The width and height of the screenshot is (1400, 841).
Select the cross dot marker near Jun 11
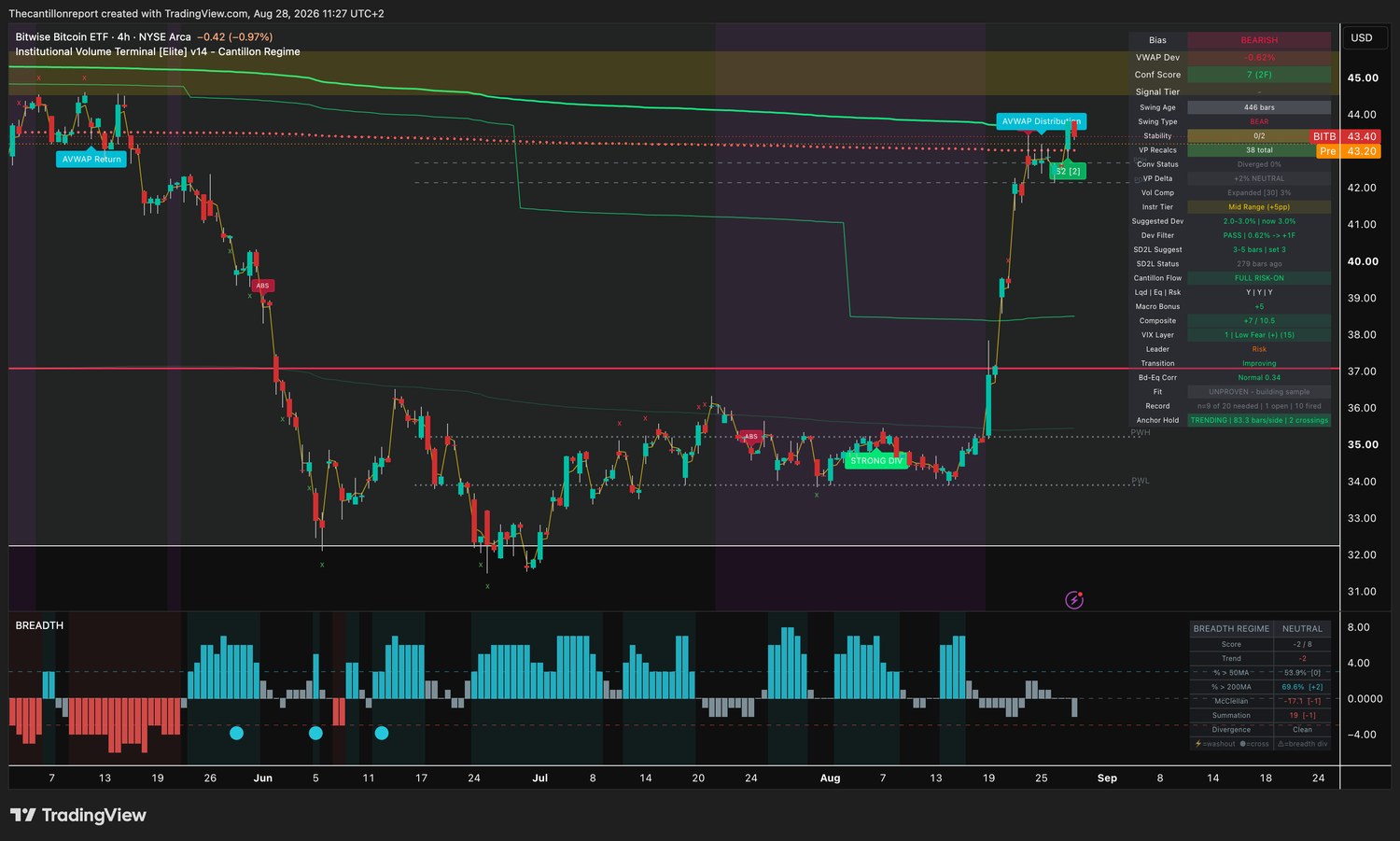pyautogui.click(x=381, y=733)
